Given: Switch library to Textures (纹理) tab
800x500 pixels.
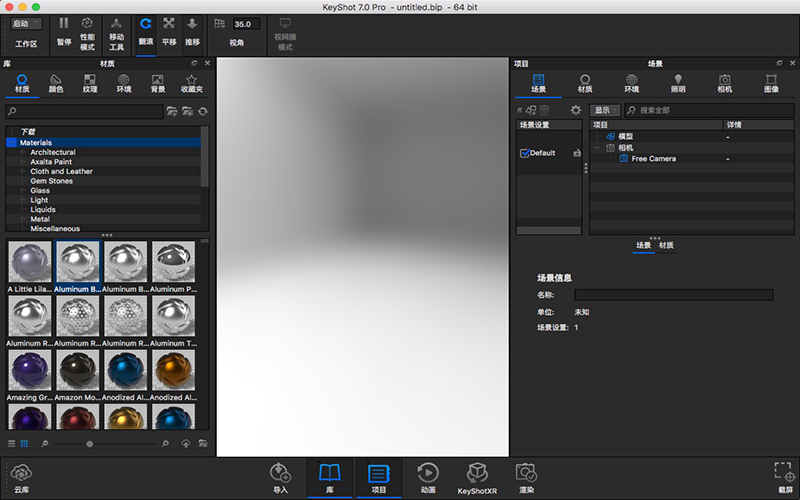Looking at the screenshot, I should pyautogui.click(x=90, y=84).
